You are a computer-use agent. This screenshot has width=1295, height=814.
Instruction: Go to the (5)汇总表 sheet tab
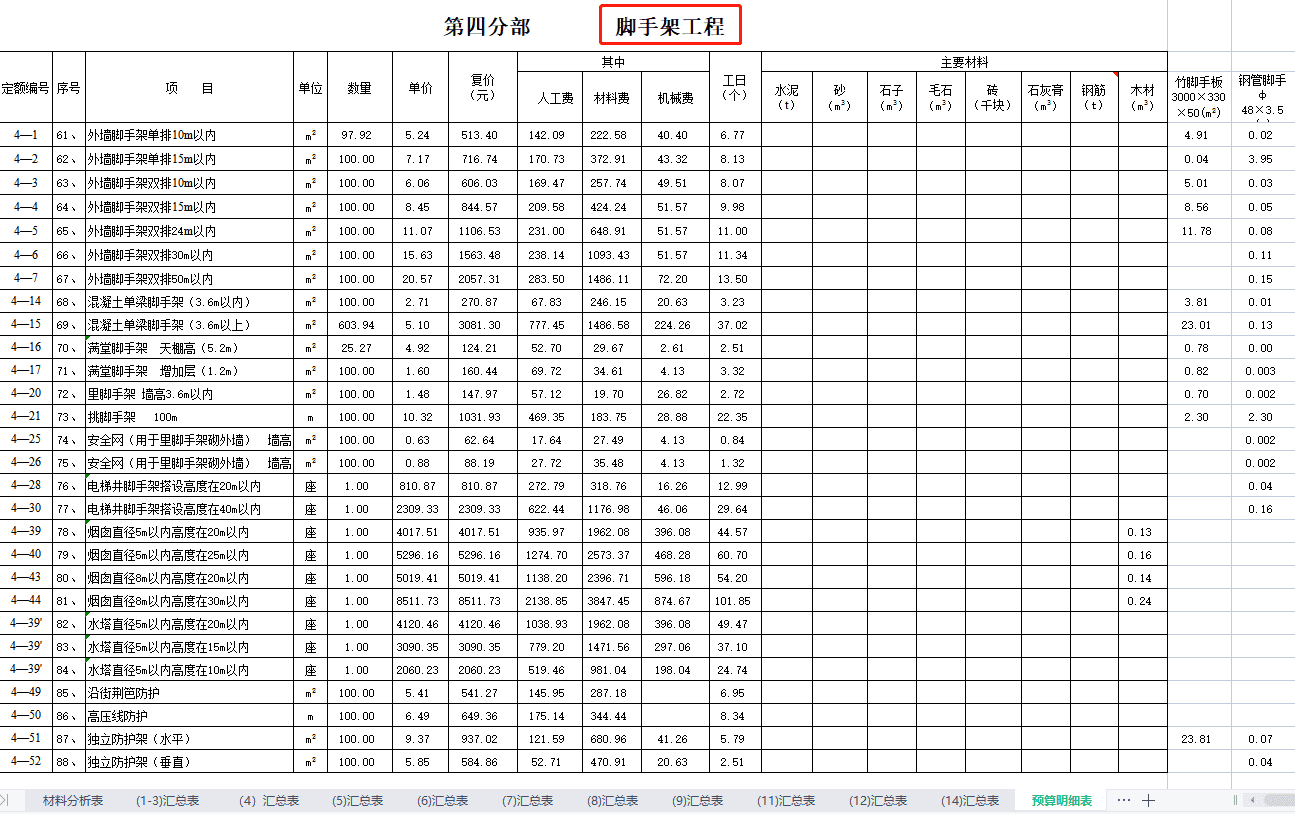358,801
